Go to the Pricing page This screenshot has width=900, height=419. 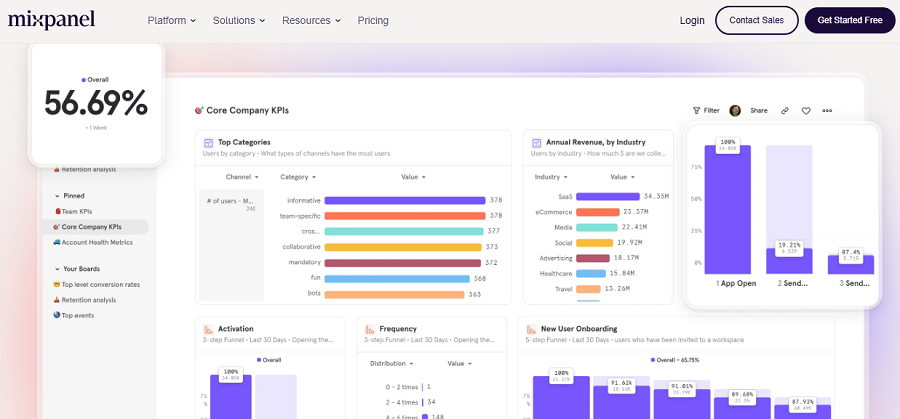373,20
